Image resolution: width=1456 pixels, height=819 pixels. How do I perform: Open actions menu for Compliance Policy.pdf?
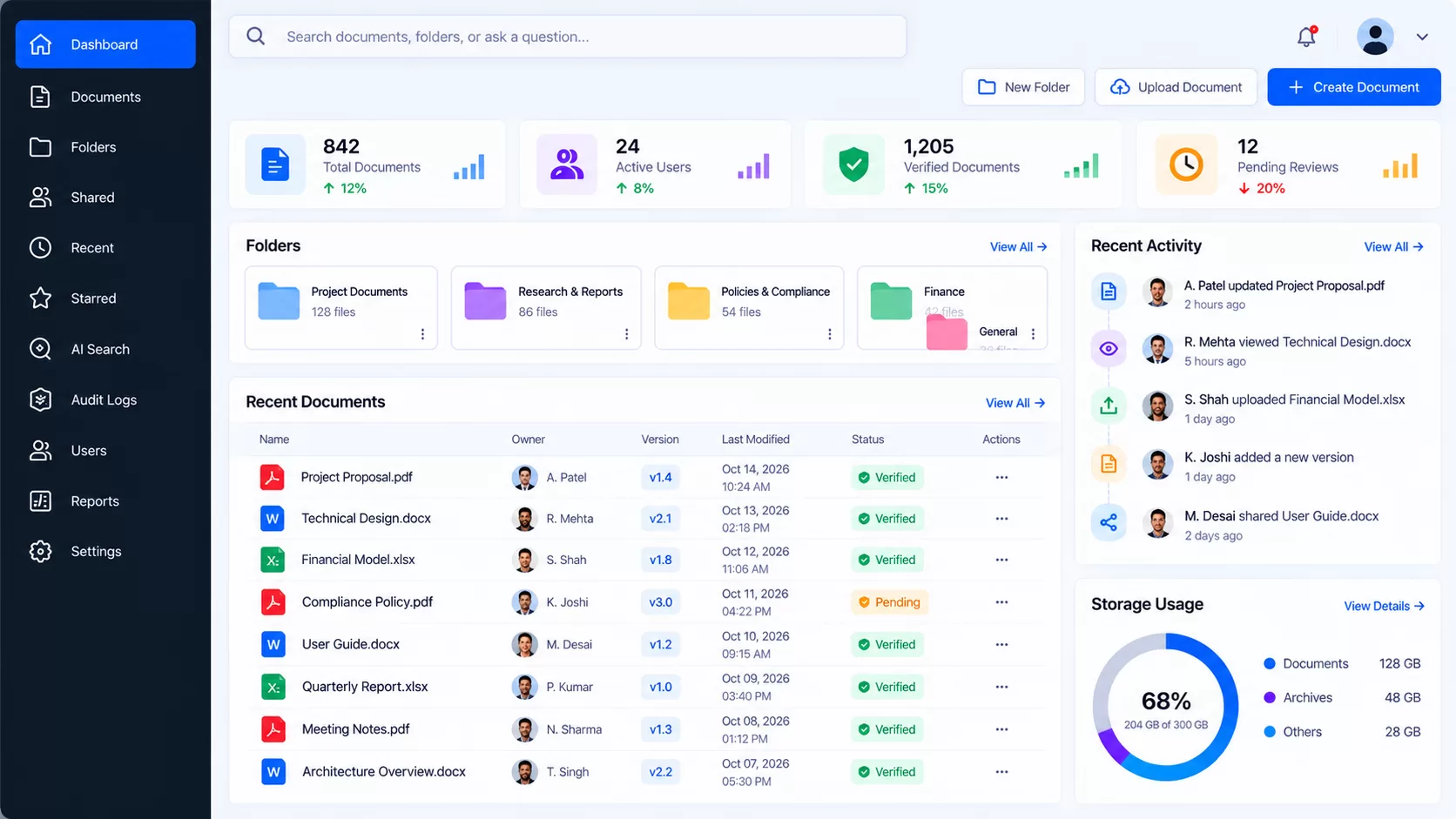pos(1001,602)
